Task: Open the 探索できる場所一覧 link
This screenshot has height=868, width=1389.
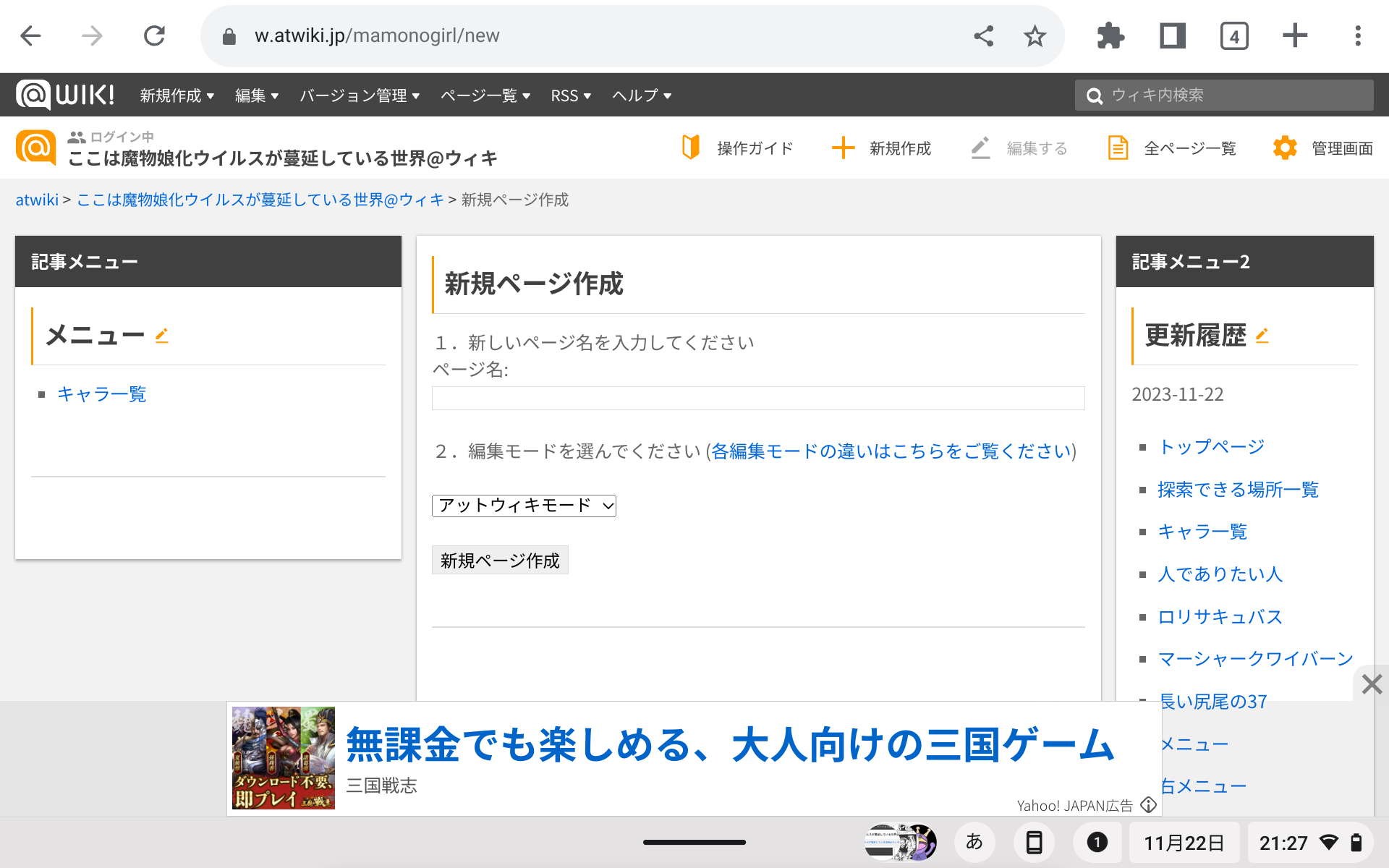Action: pyautogui.click(x=1238, y=490)
